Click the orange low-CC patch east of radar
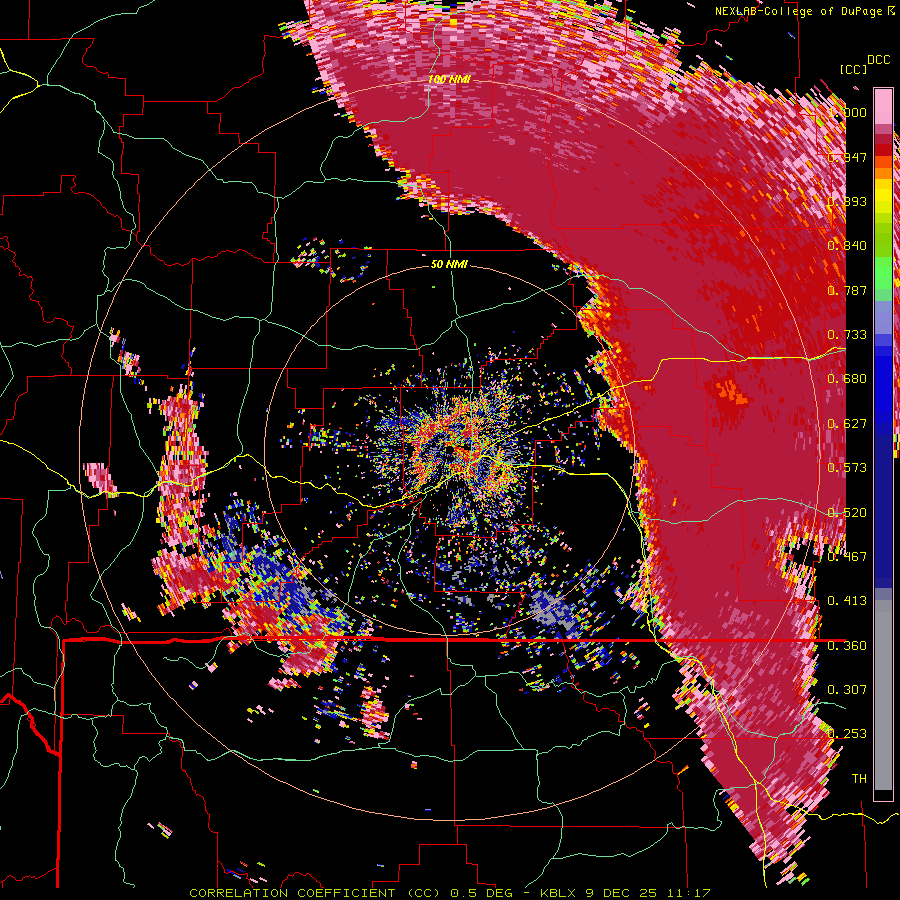Screen dimensions: 900x900 (730, 392)
